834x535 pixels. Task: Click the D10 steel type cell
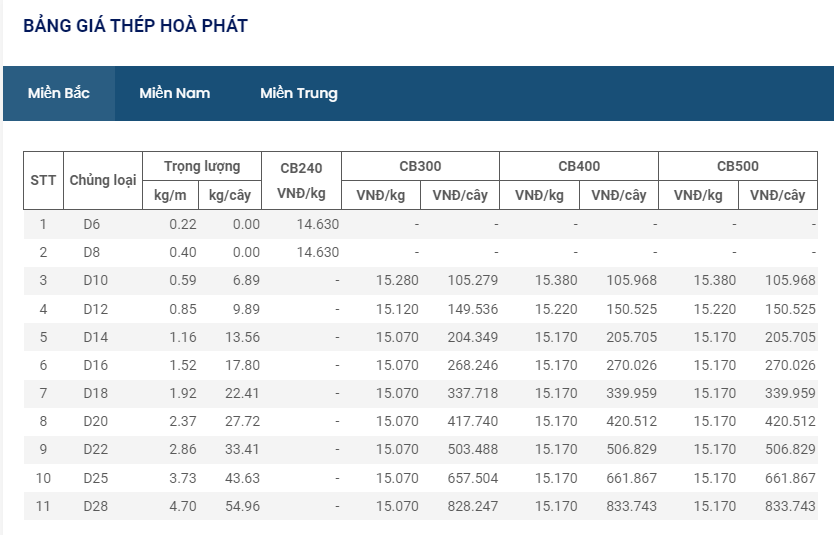coord(95,280)
